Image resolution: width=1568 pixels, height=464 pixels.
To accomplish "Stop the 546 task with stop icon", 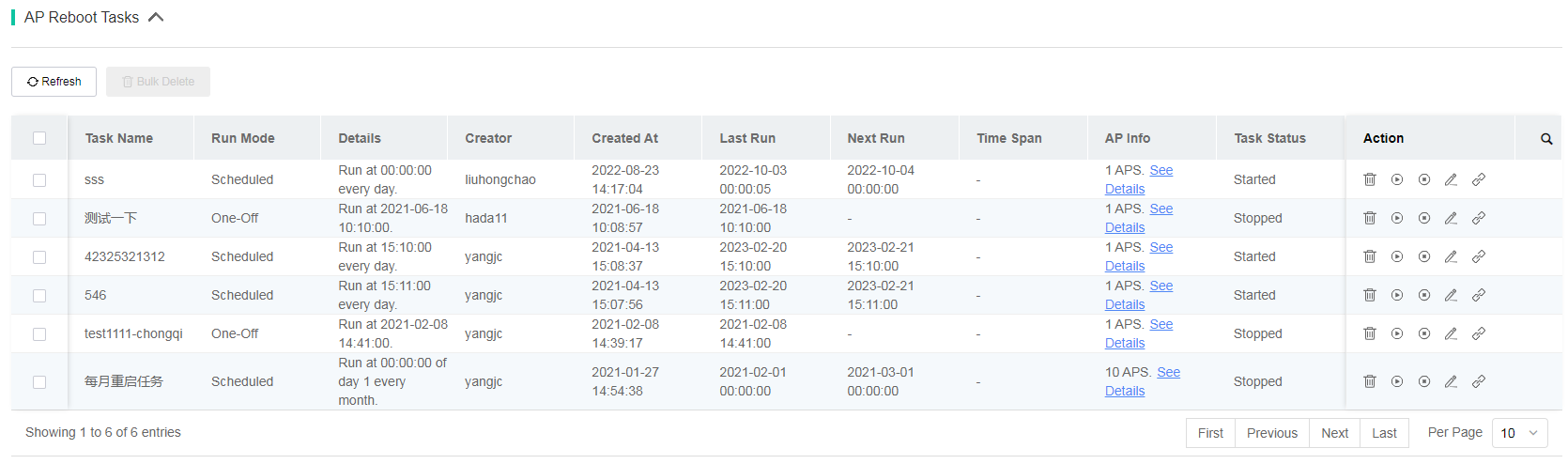I will click(x=1424, y=295).
